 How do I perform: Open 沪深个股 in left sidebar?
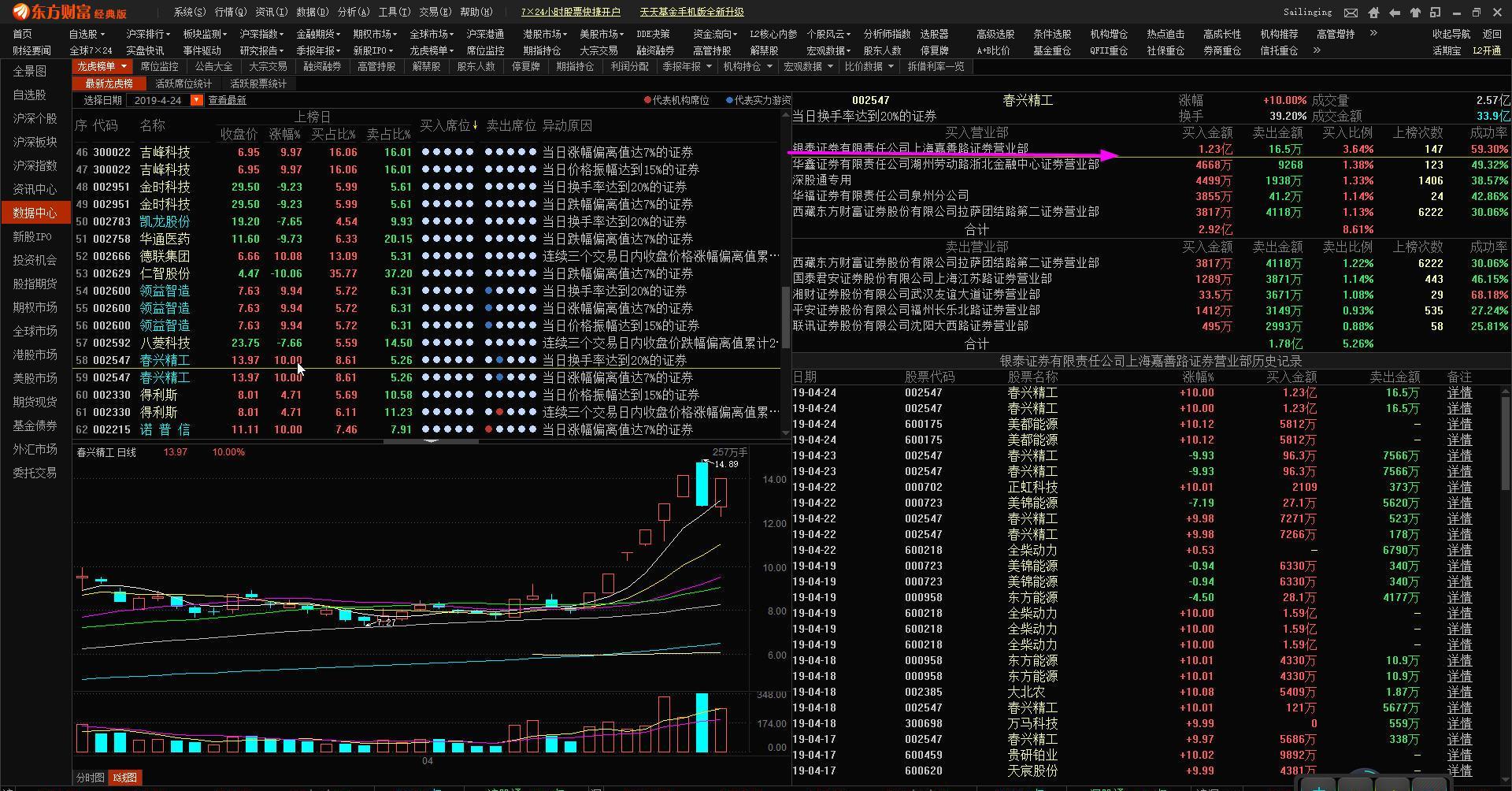click(x=35, y=118)
